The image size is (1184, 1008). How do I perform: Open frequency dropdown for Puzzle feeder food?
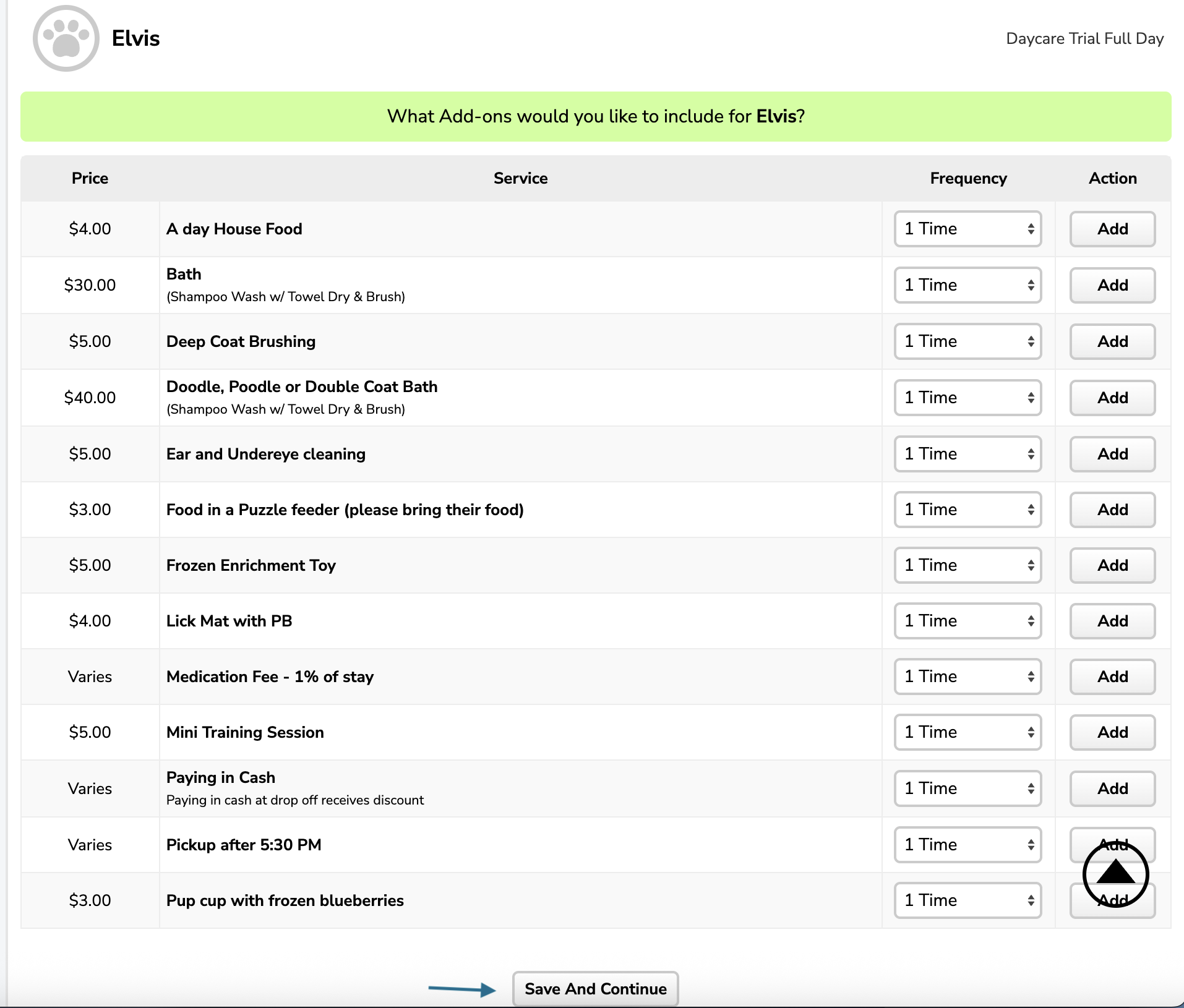pos(967,510)
